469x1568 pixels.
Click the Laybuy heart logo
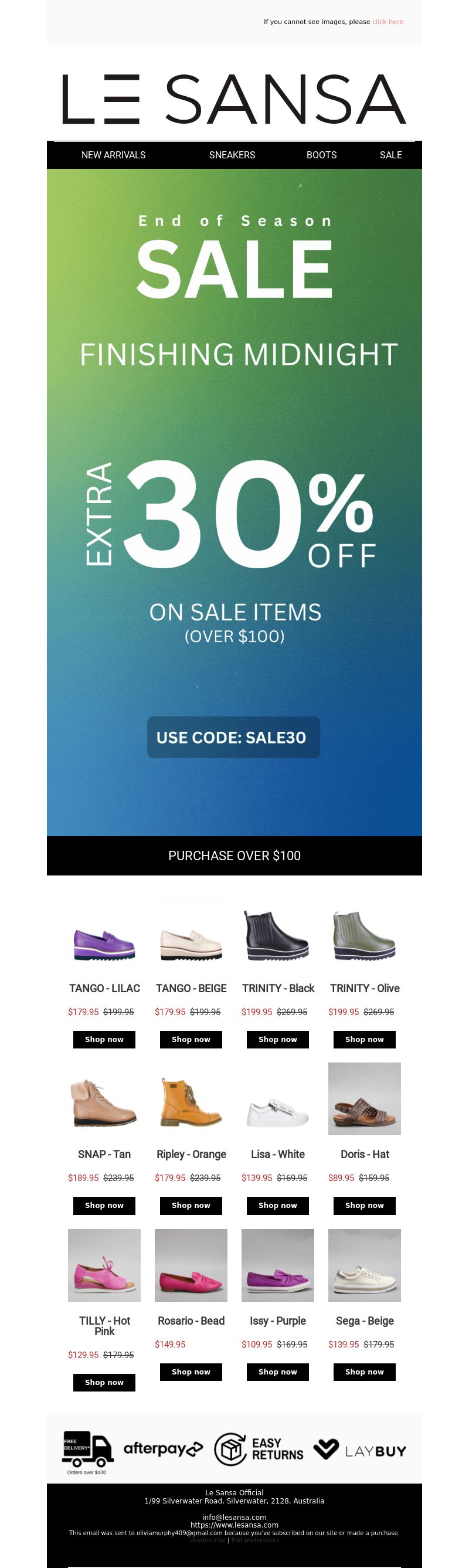[325, 1449]
